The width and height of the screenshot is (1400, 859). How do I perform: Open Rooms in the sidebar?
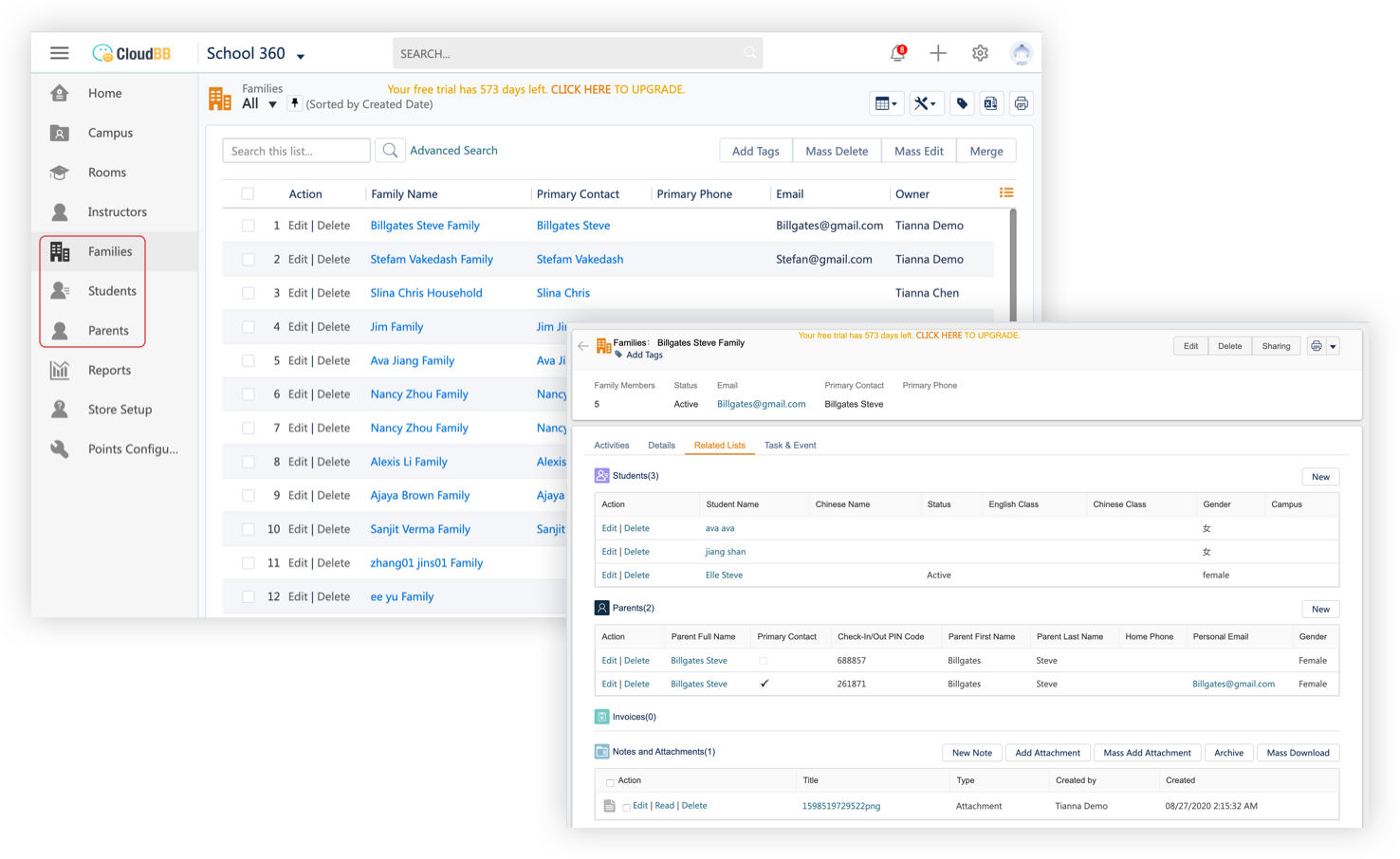tap(107, 173)
